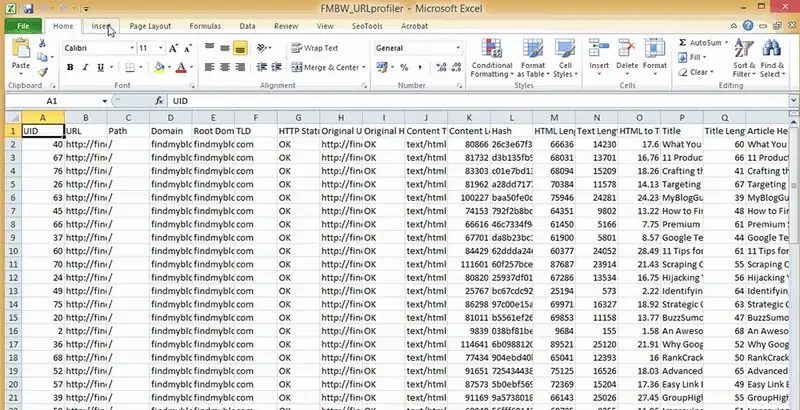Viewport: 800px width, 410px height.
Task: Decrease font size with Shrink Font
Action: (187, 48)
